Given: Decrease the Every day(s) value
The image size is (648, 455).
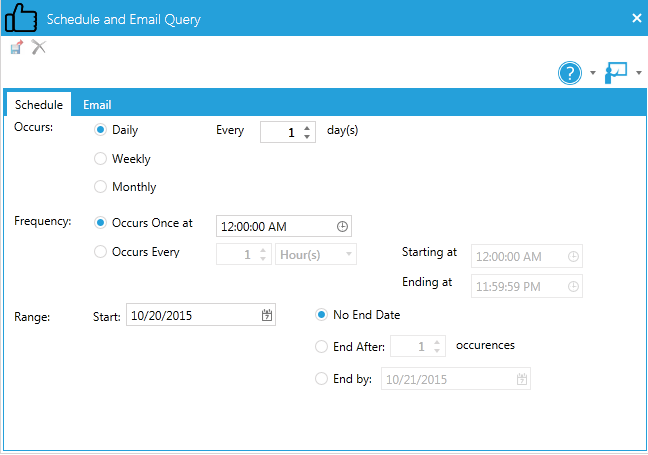Looking at the screenshot, I should (x=307, y=136).
